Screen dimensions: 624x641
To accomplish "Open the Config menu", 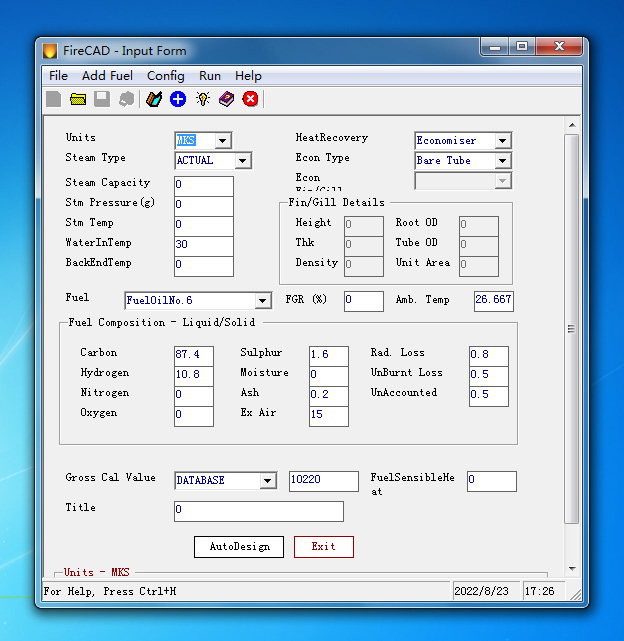I will (166, 76).
